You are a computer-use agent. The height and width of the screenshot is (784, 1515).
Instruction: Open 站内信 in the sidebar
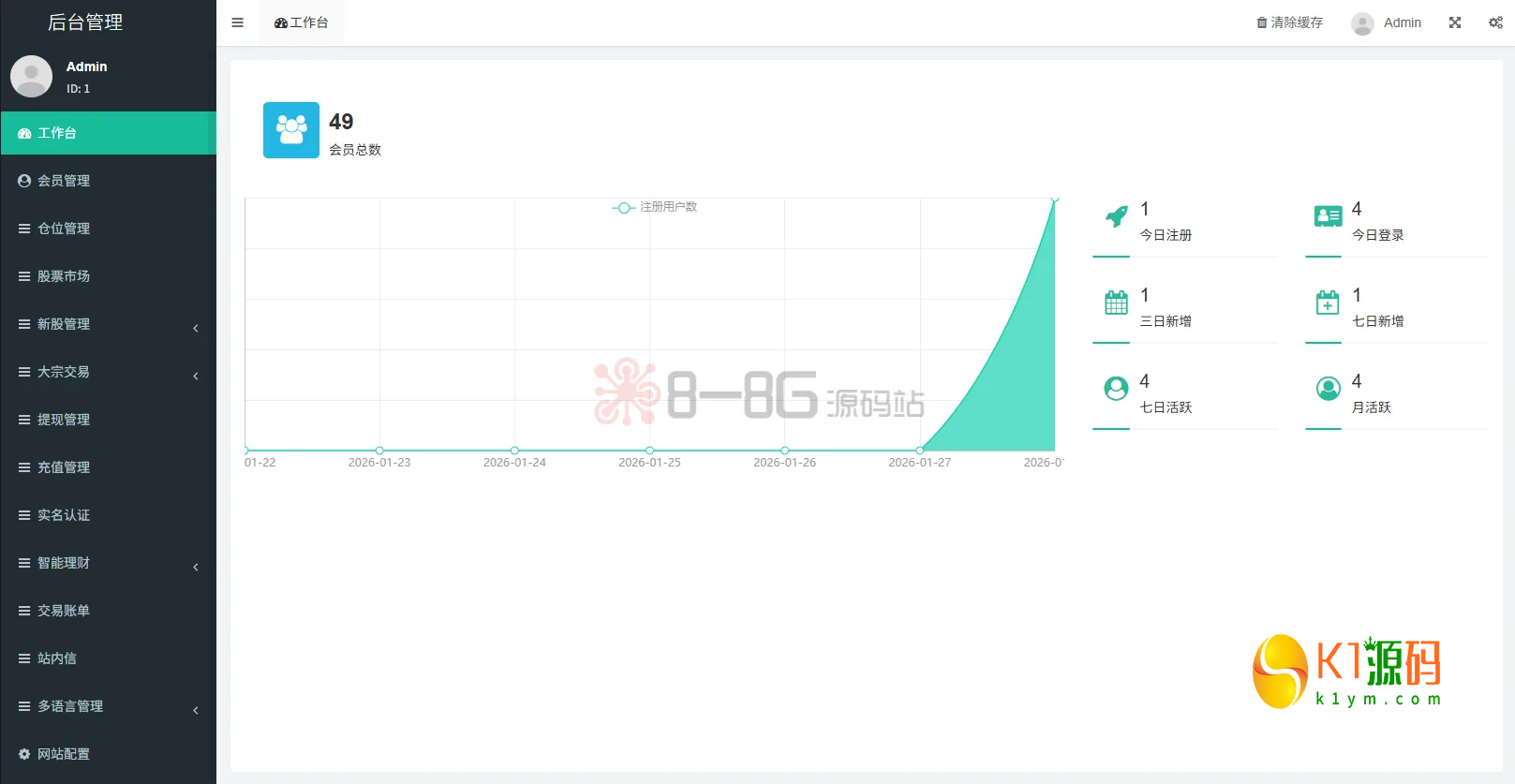click(109, 658)
